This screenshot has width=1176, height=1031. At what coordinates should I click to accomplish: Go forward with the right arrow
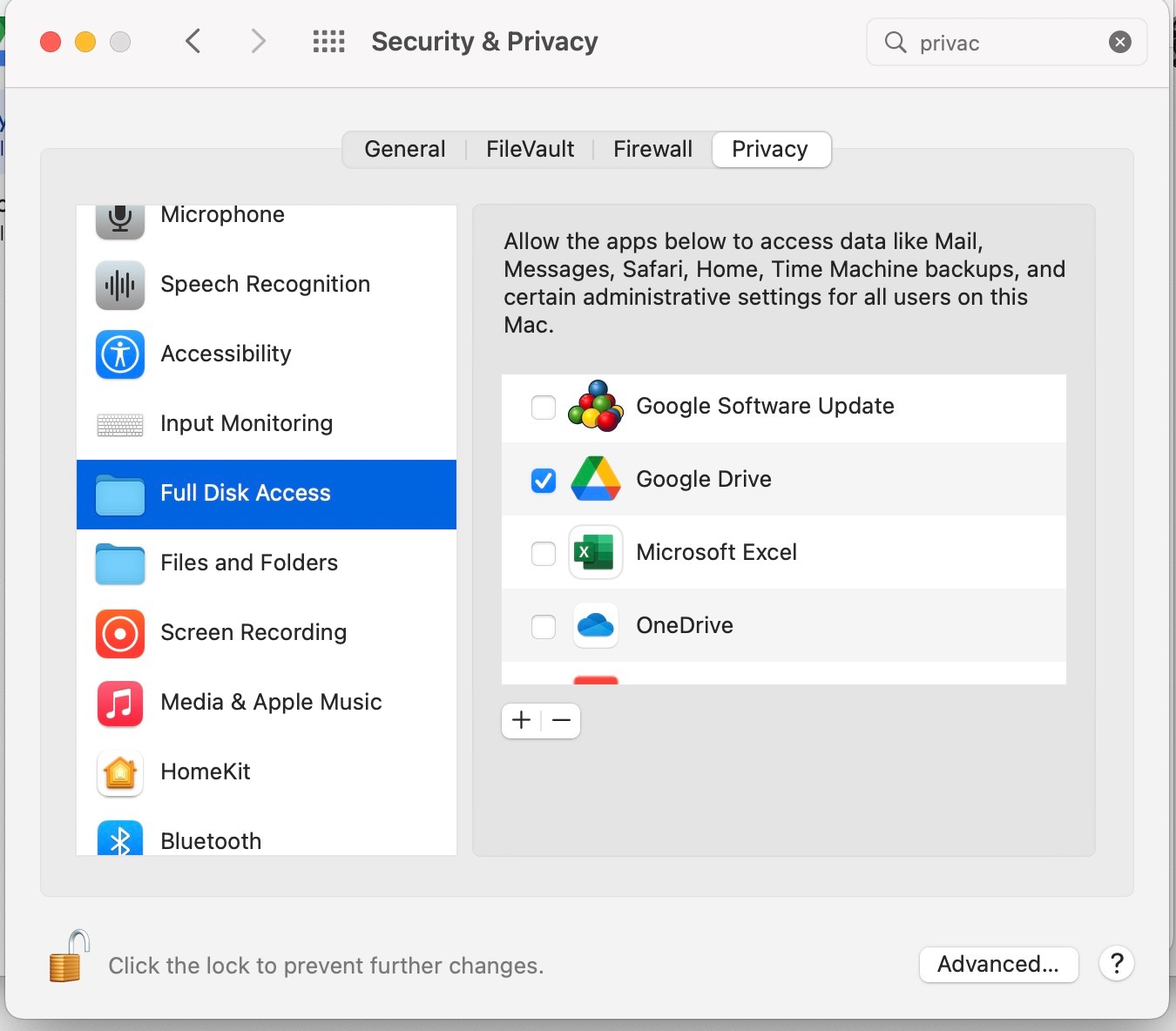(258, 41)
